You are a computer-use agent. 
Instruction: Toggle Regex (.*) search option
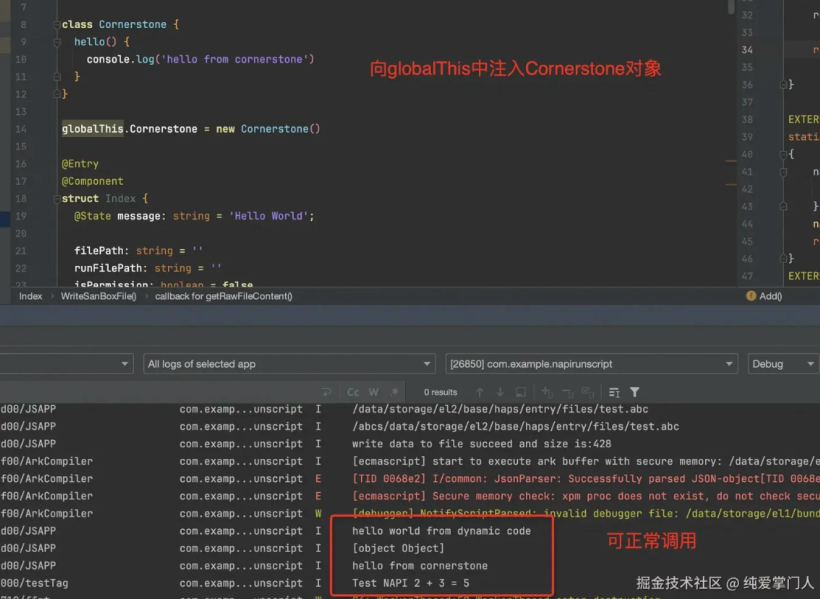(x=394, y=392)
